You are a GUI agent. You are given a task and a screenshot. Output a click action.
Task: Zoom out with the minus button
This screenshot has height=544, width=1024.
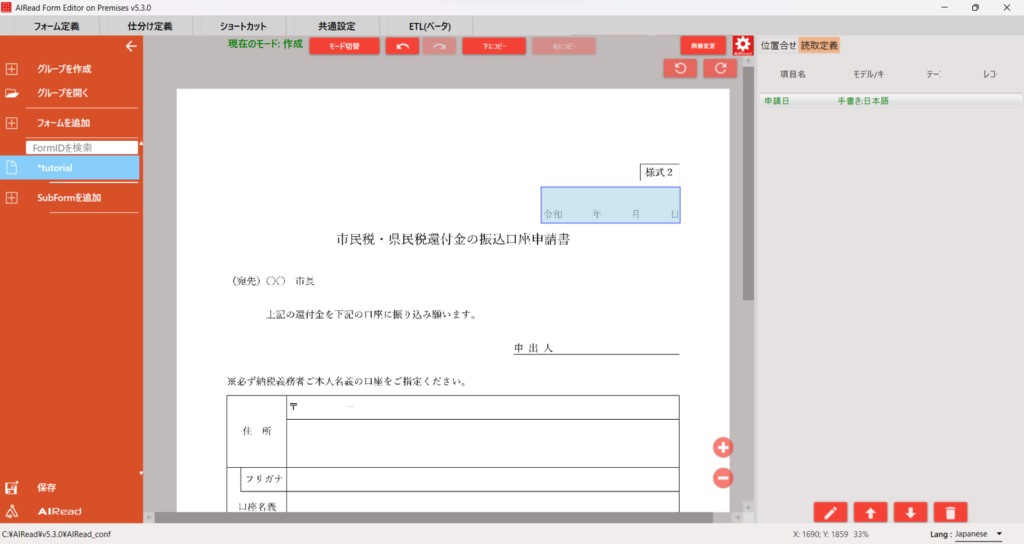(x=723, y=478)
